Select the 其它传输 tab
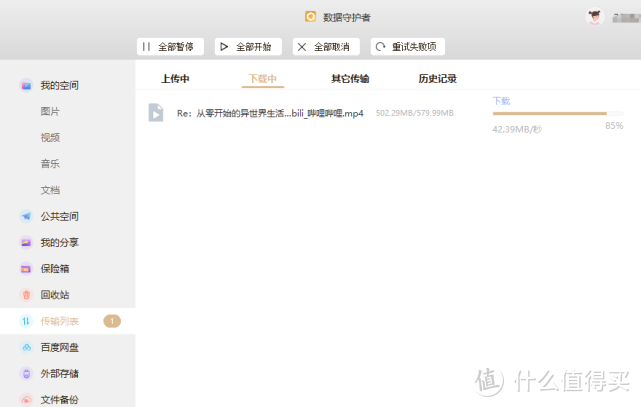The image size is (641, 407). (x=350, y=78)
